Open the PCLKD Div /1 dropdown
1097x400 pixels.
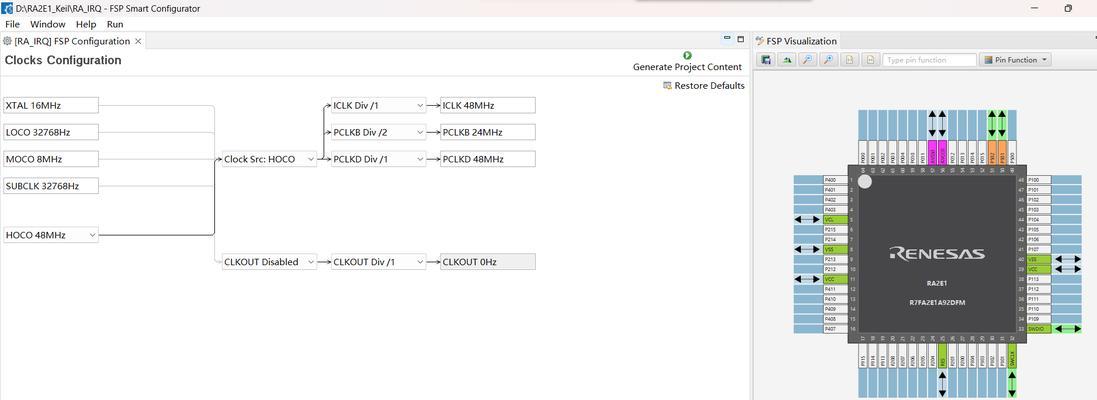click(420, 159)
